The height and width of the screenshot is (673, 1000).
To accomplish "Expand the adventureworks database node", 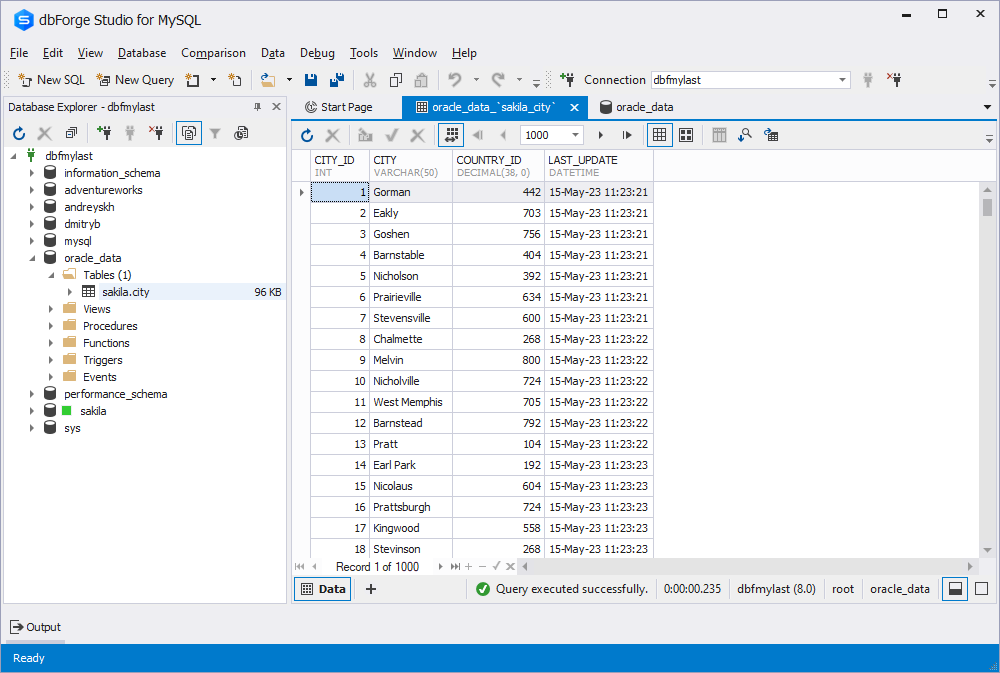I will tap(32, 190).
